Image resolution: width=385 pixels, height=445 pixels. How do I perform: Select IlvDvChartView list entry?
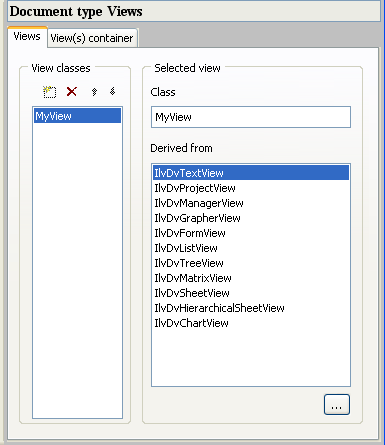[x=251, y=323]
